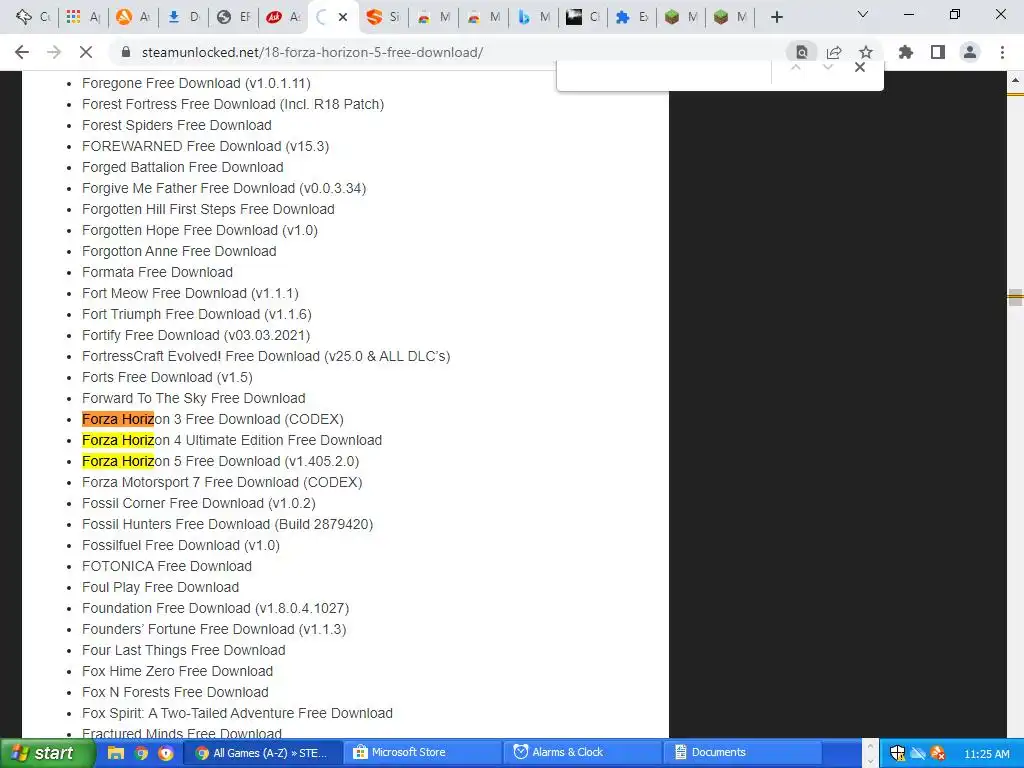This screenshot has height=768, width=1024.
Task: Click the Windows start button
Action: (46, 753)
